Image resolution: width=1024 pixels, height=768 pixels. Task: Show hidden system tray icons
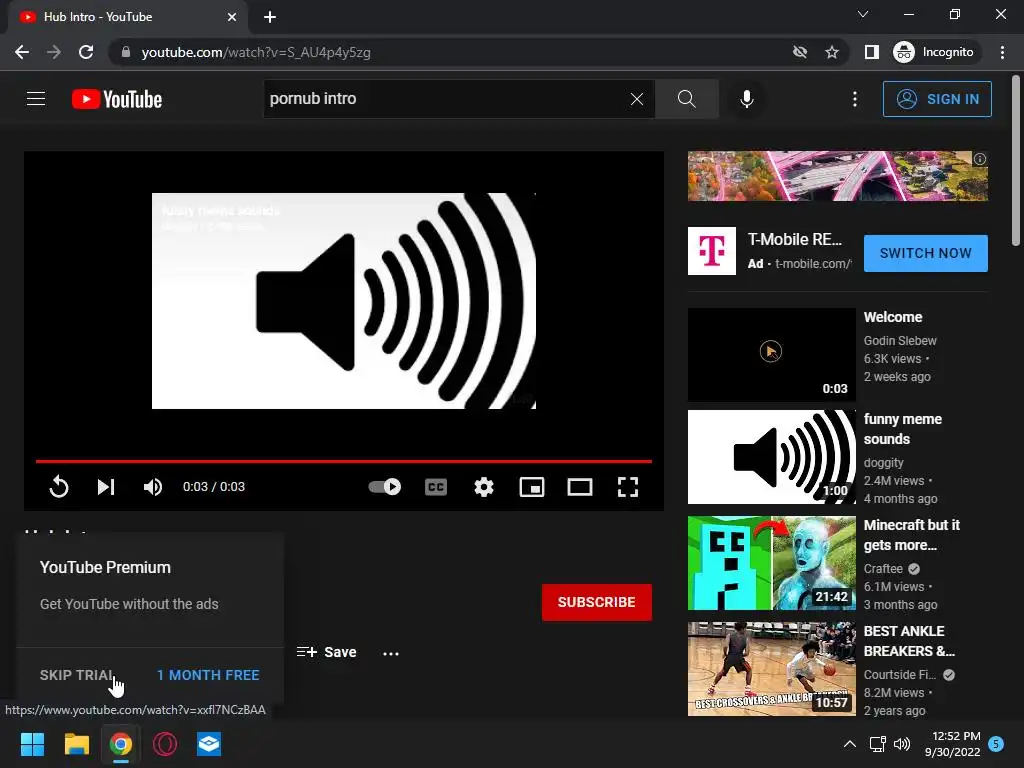850,744
